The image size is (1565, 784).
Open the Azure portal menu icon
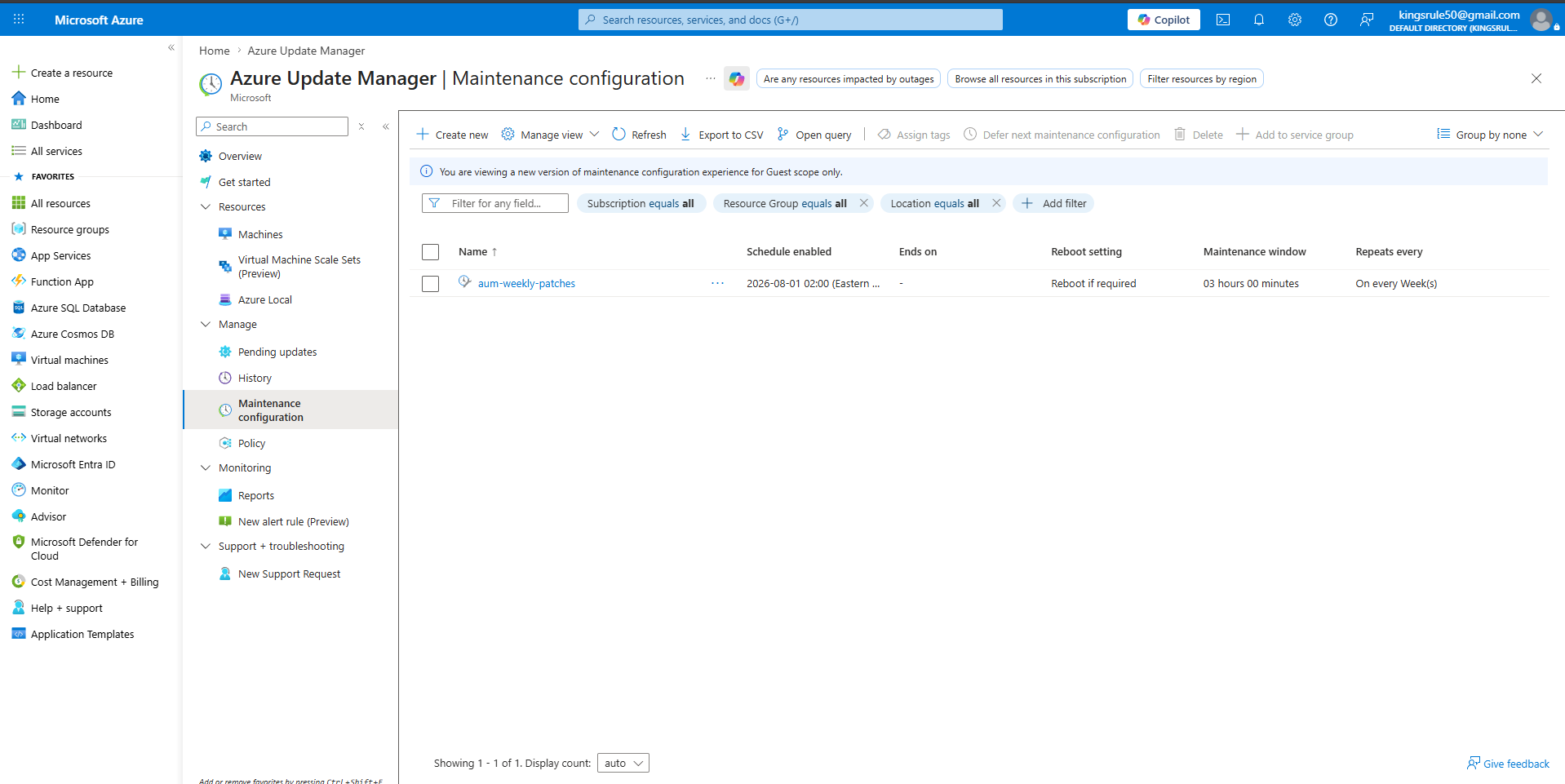19,20
